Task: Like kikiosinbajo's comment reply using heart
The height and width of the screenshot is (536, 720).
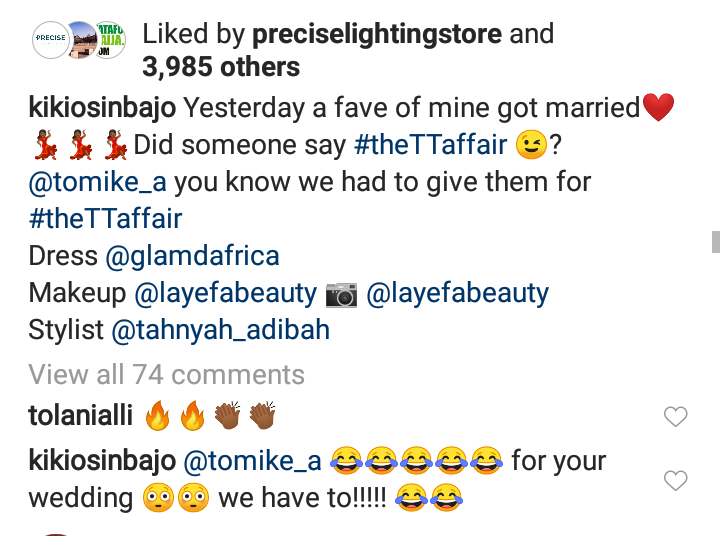Action: point(676,481)
